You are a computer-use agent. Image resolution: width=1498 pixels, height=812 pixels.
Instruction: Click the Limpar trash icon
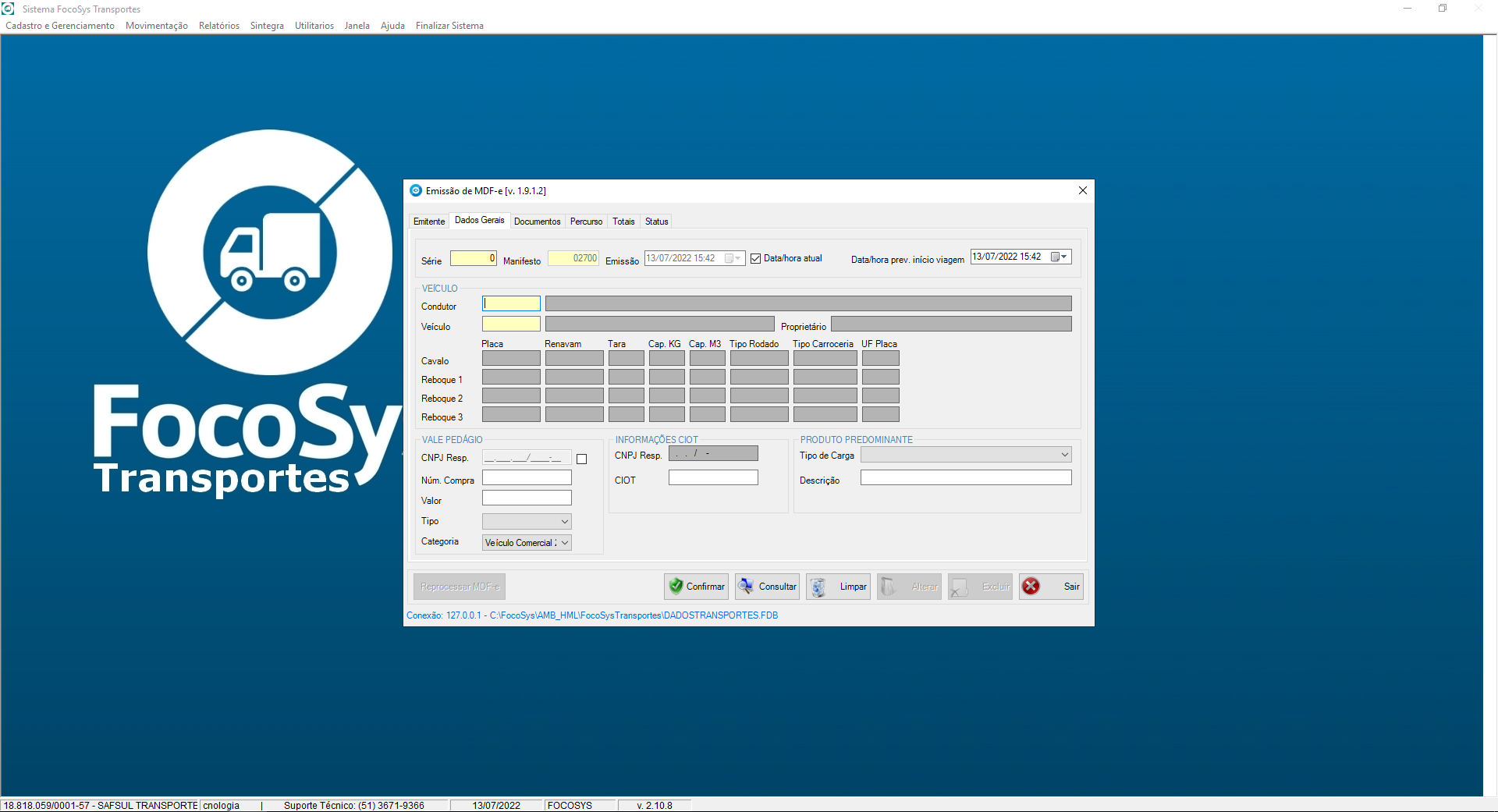coord(818,587)
